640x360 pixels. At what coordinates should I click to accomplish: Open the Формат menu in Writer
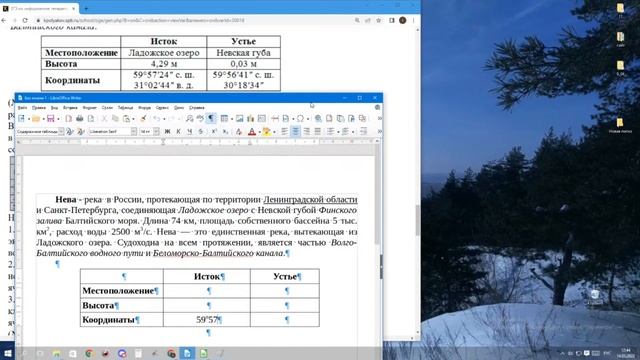[x=89, y=108]
